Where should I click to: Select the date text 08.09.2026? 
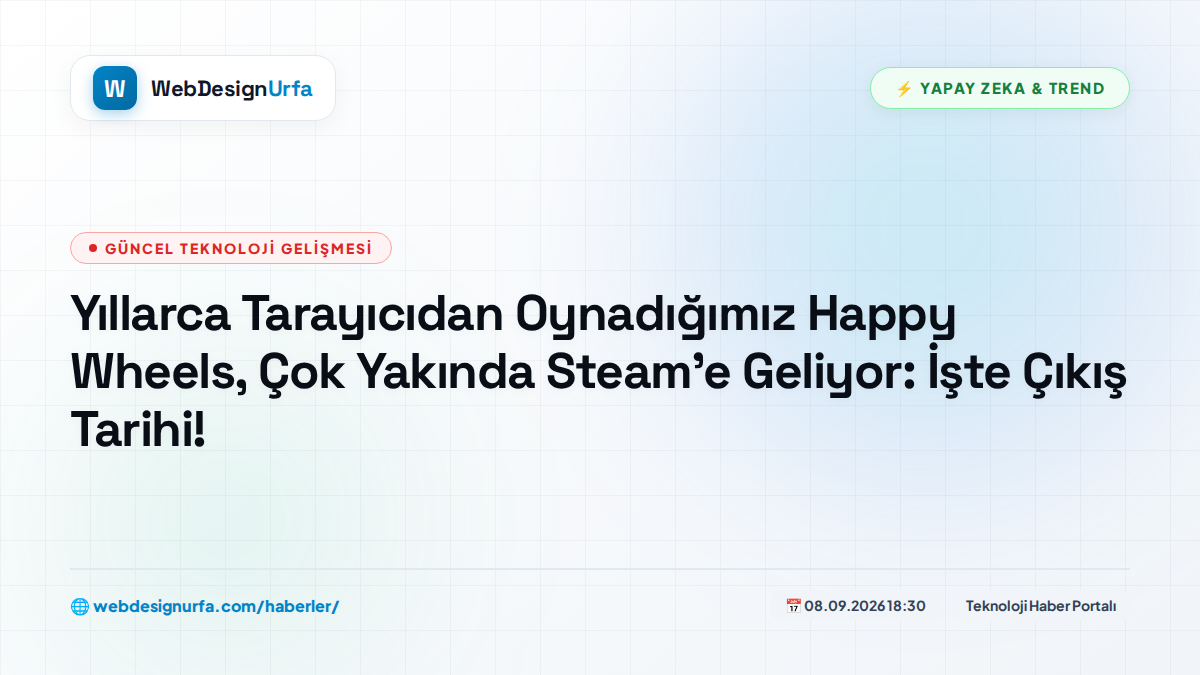click(846, 606)
